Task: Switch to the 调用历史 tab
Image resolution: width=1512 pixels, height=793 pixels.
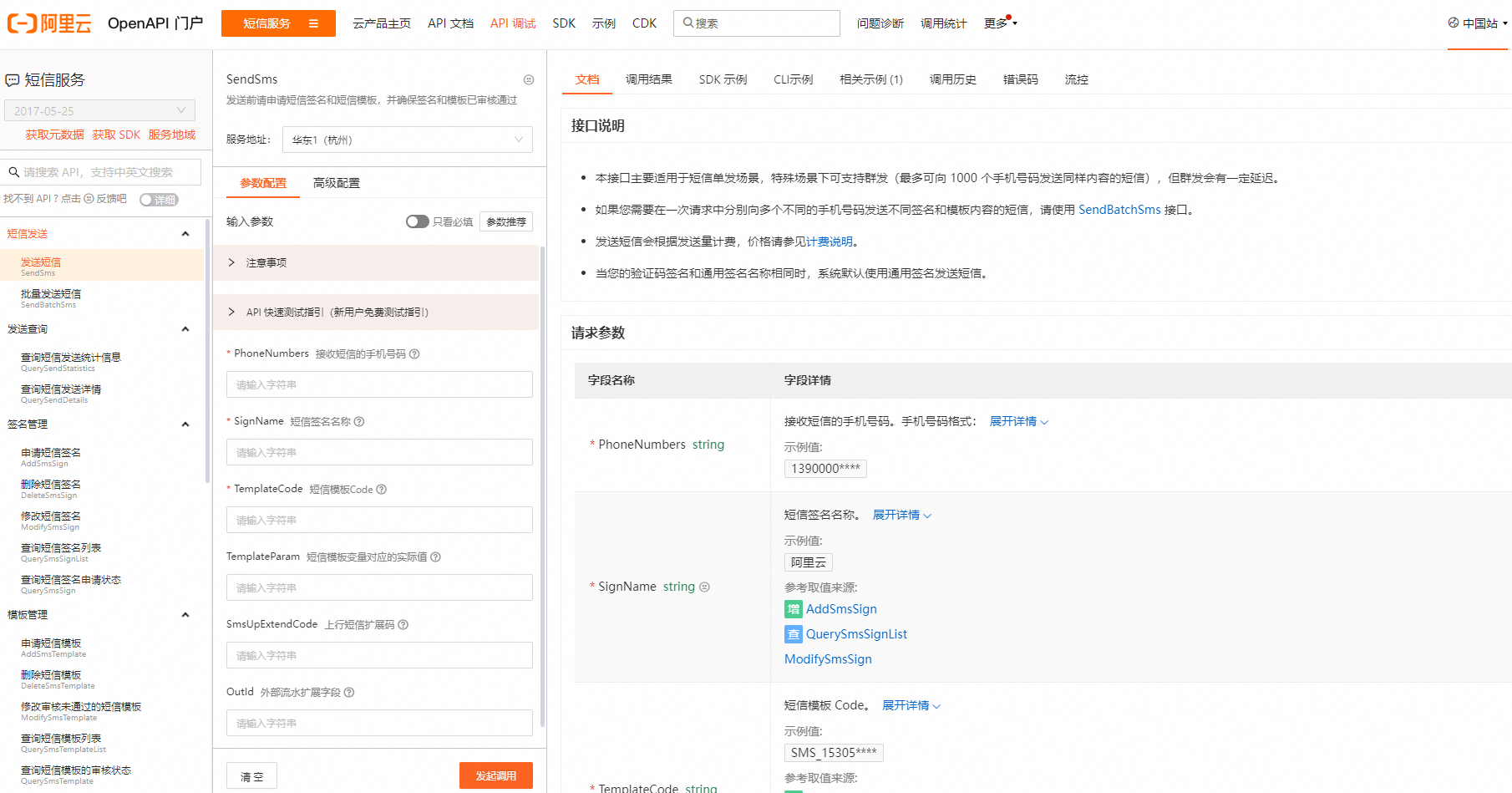Action: [953, 79]
